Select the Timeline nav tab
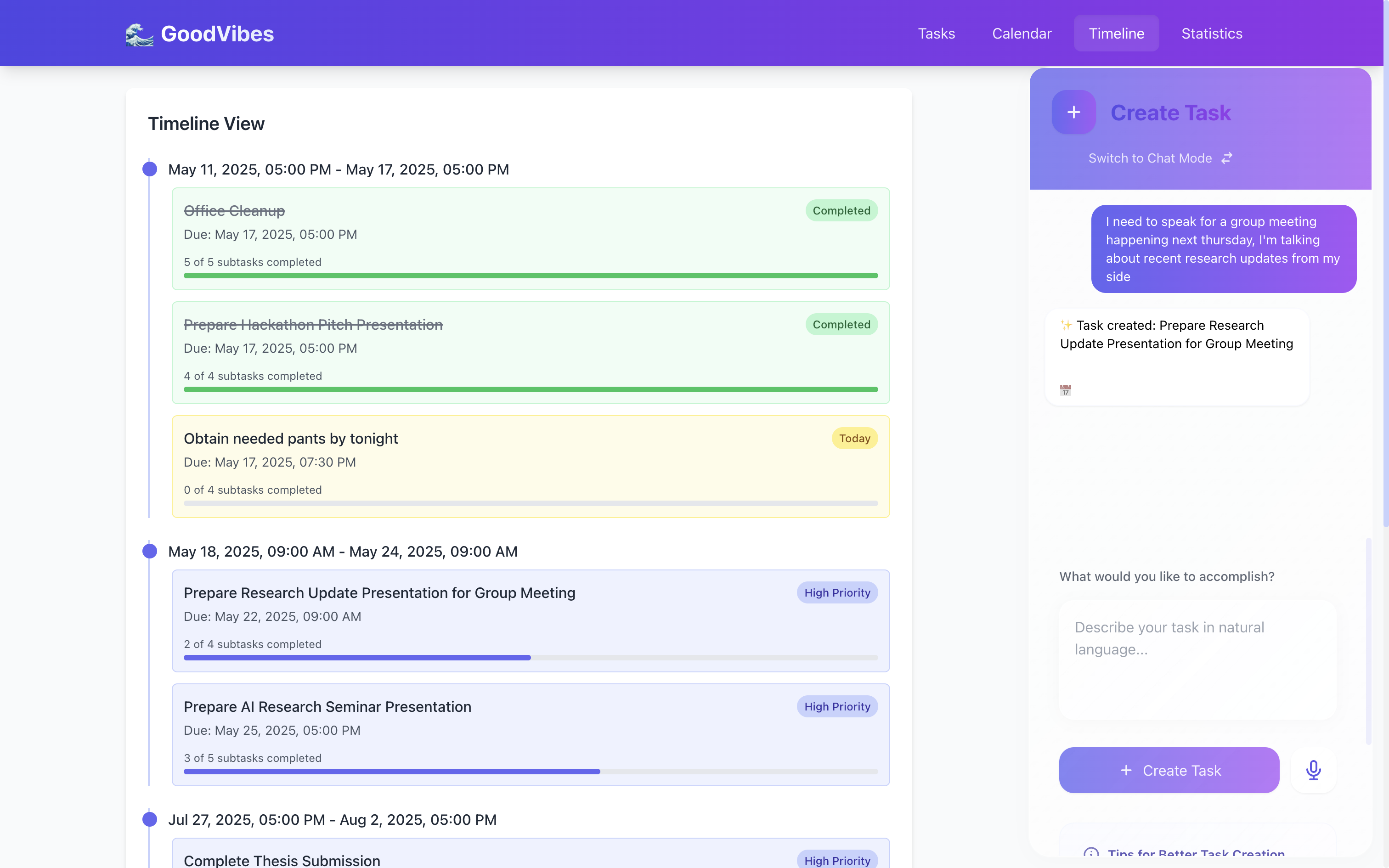 (1116, 33)
